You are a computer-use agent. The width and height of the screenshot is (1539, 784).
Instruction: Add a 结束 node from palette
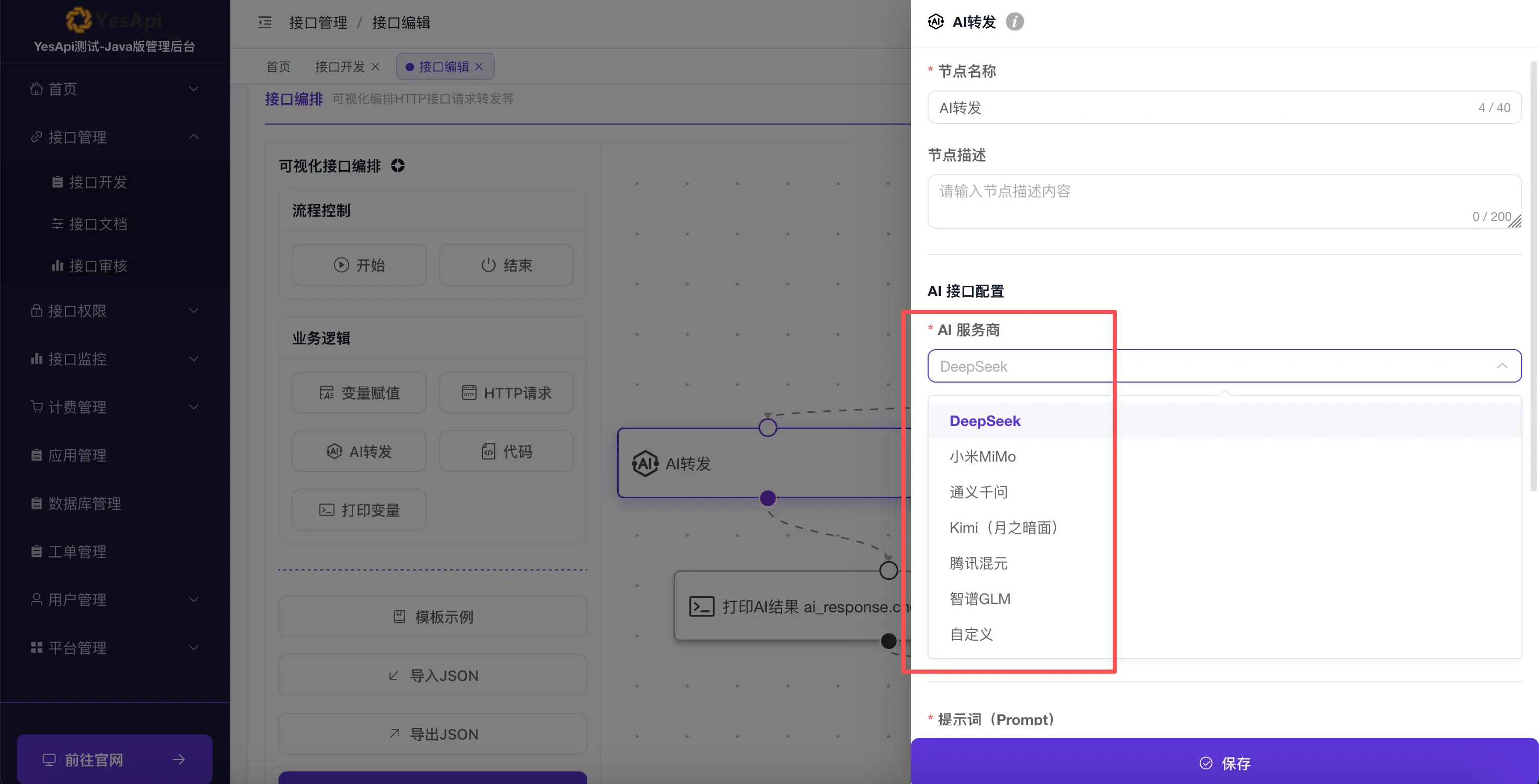coord(506,265)
